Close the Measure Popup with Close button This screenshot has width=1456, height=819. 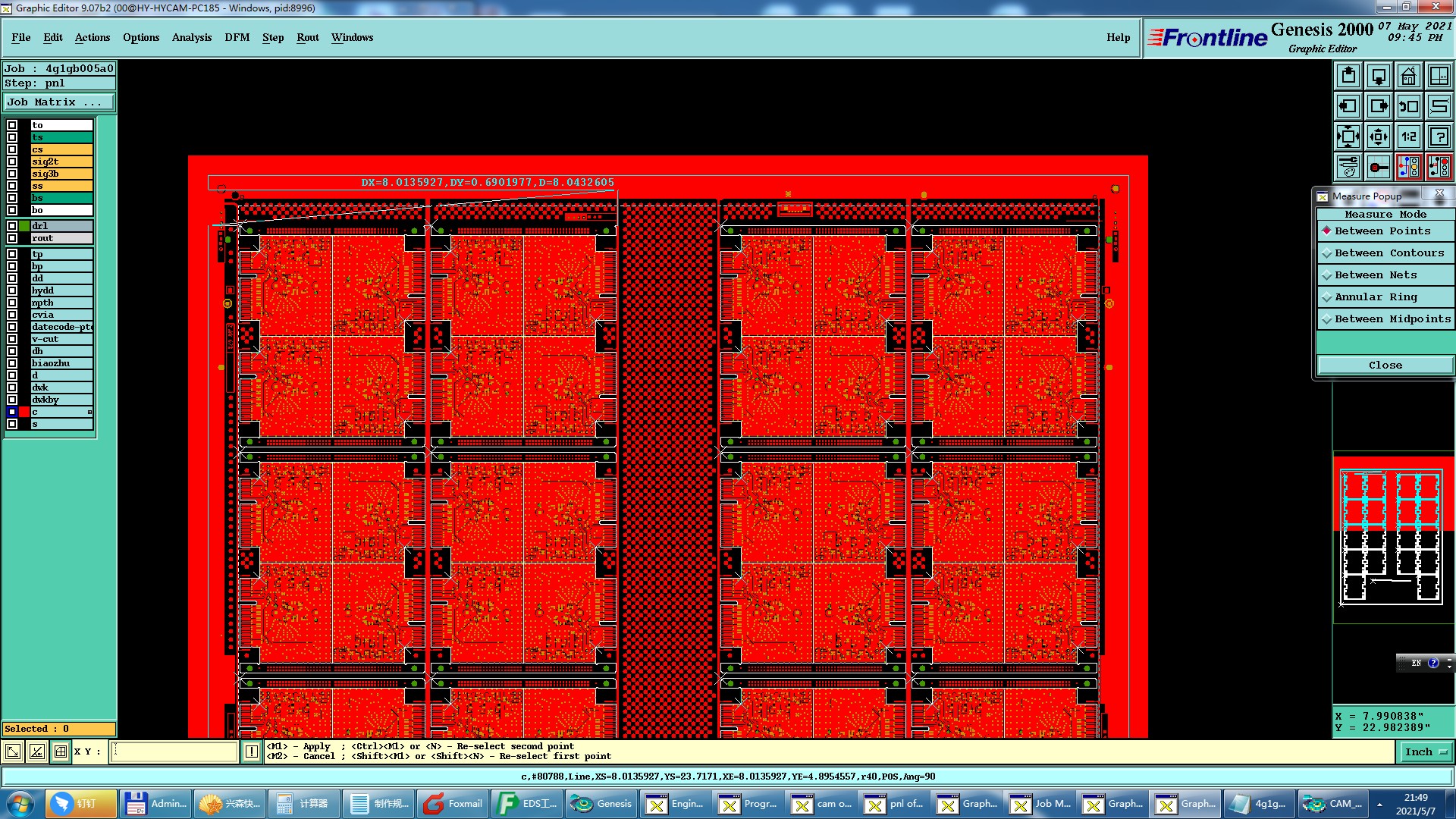(1385, 366)
